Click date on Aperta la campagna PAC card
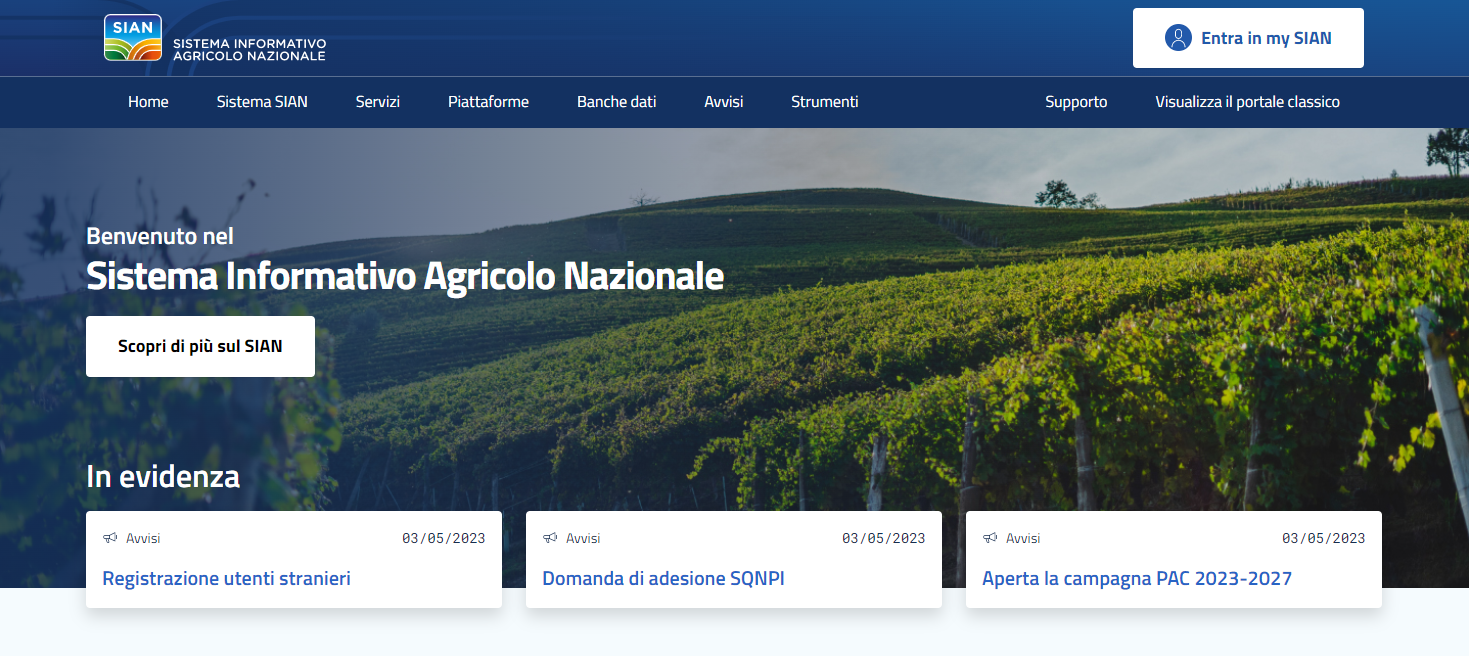The image size is (1469, 663). pos(1324,538)
